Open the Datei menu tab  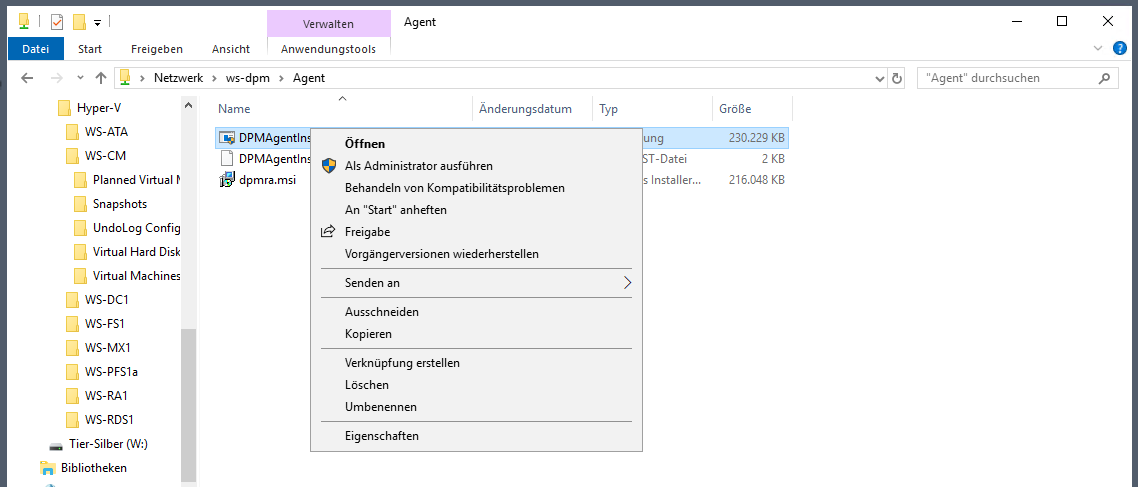[x=36, y=49]
